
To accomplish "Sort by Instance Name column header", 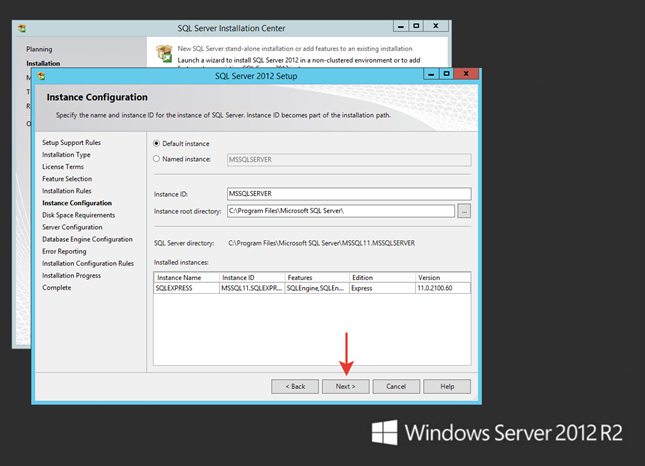I will tap(187, 278).
